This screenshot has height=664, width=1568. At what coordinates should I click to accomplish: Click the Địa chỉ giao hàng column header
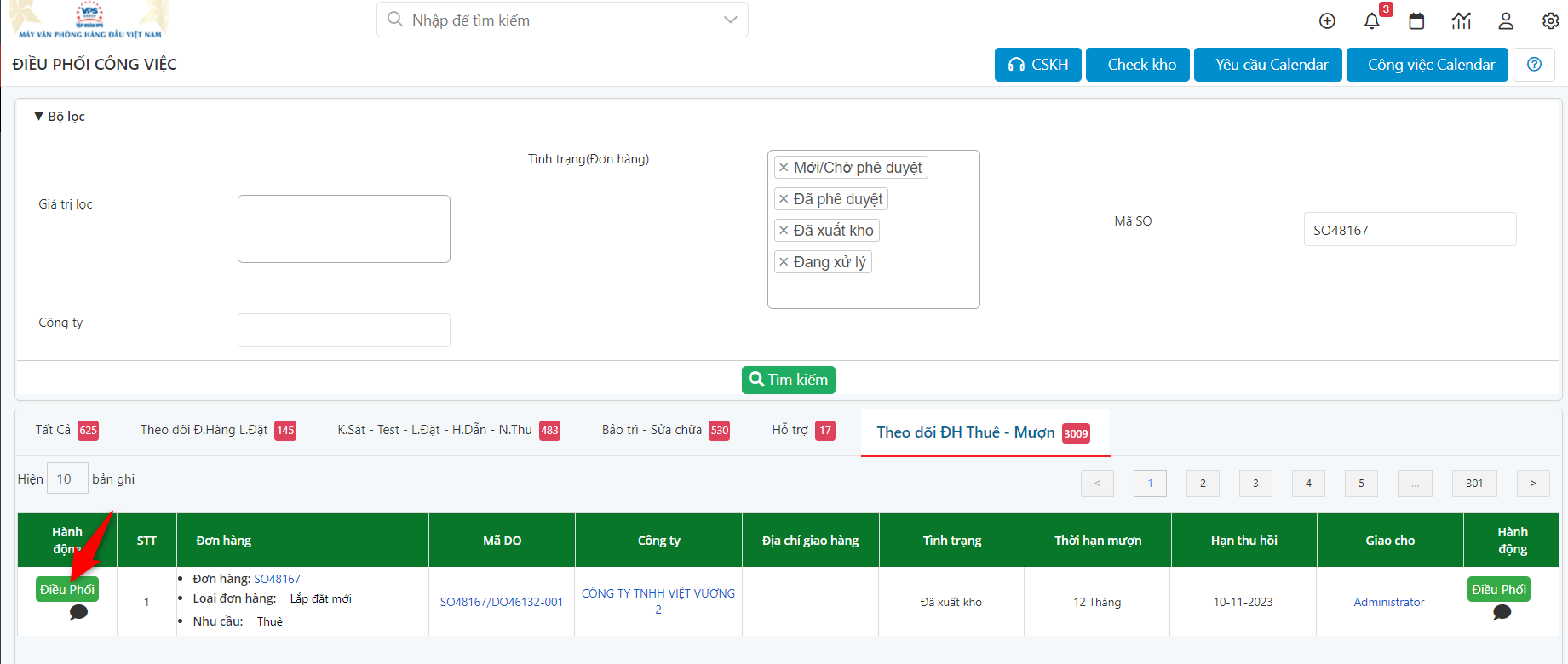click(810, 541)
